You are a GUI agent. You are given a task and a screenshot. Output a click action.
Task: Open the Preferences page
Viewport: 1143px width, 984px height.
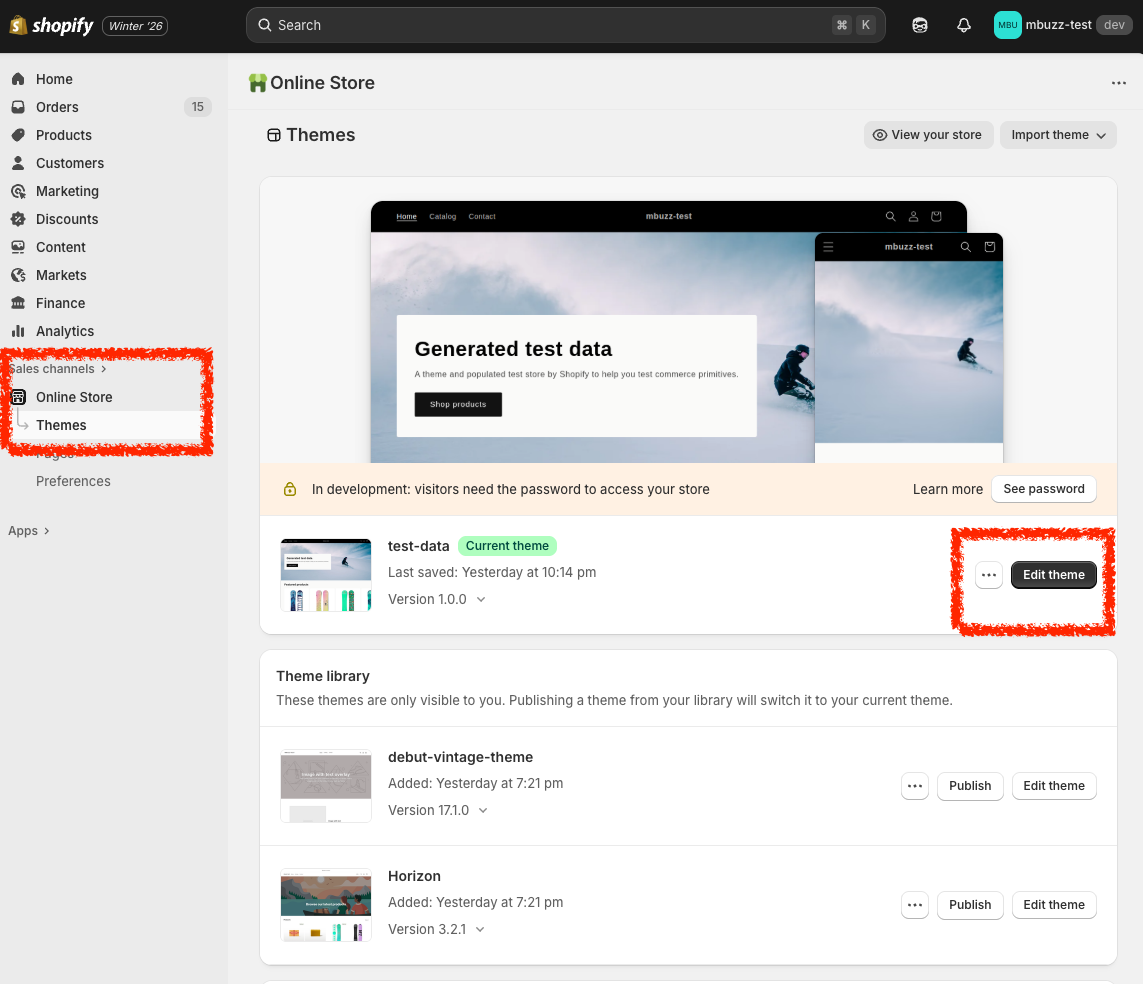[73, 481]
